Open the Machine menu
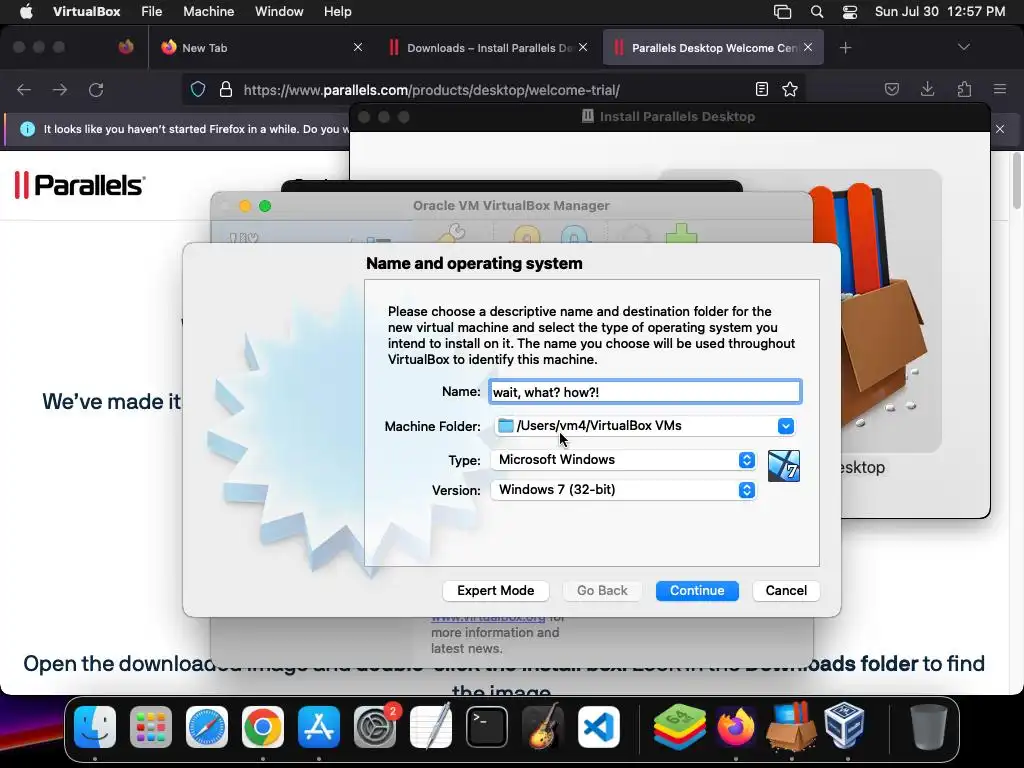1024x768 pixels. tap(208, 12)
